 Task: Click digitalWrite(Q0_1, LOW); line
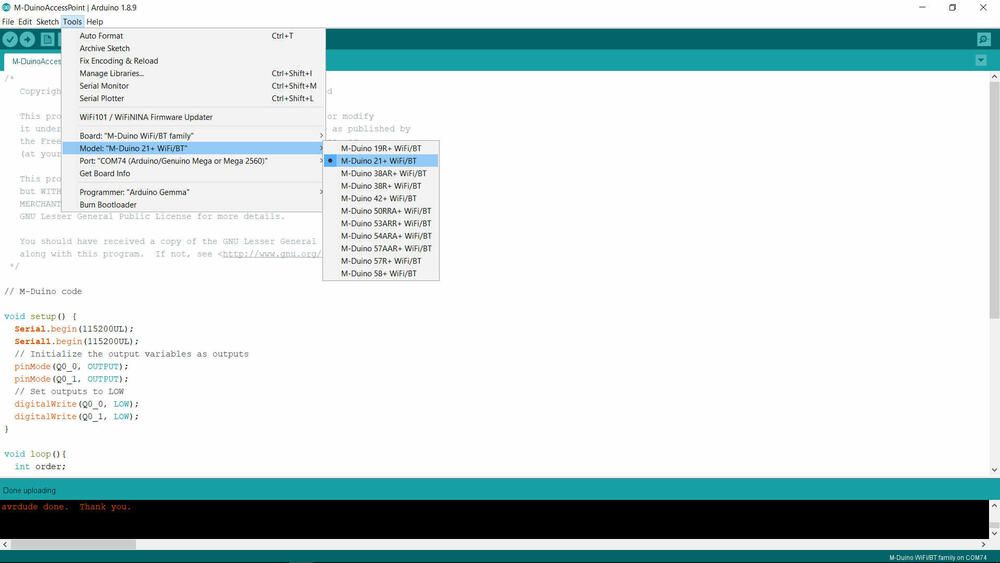pyautogui.click(x=77, y=416)
